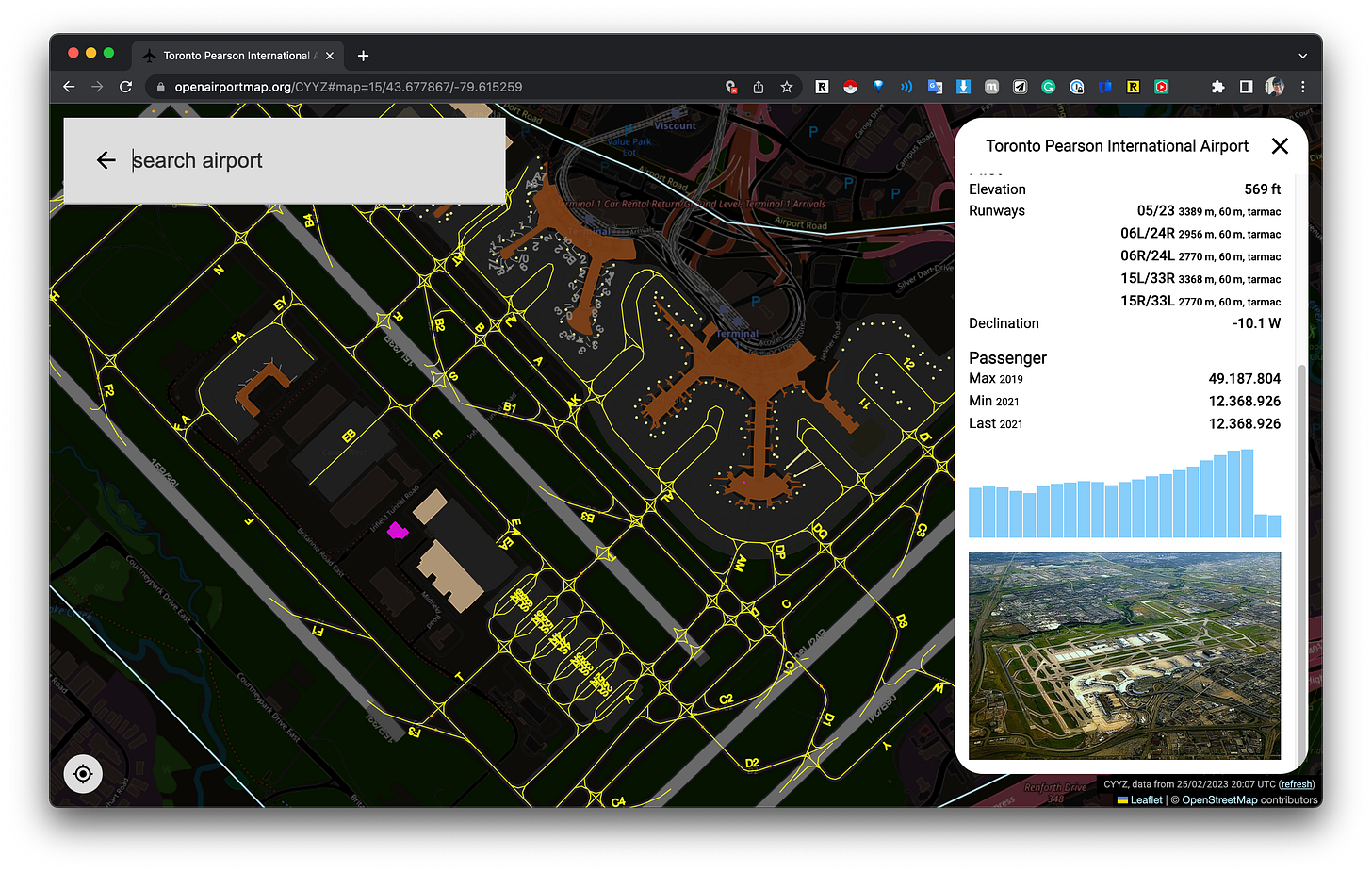Screen dimensions: 1372x873
Task: Click the aerial airport photo thumbnail
Action: 1124,656
